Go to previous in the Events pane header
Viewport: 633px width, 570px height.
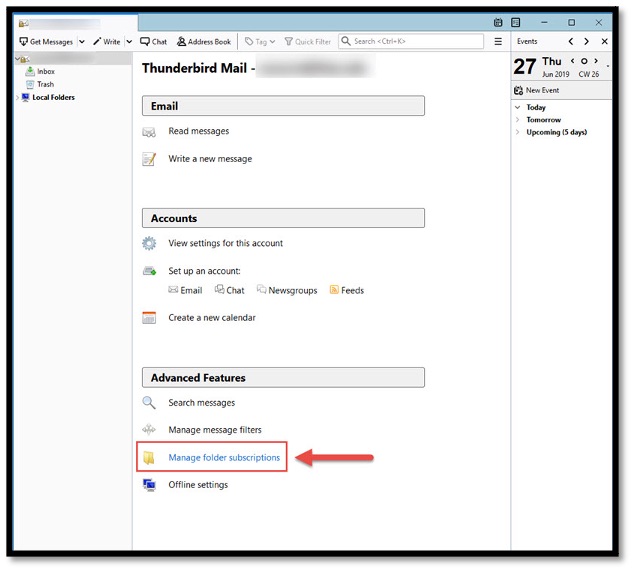pos(571,41)
